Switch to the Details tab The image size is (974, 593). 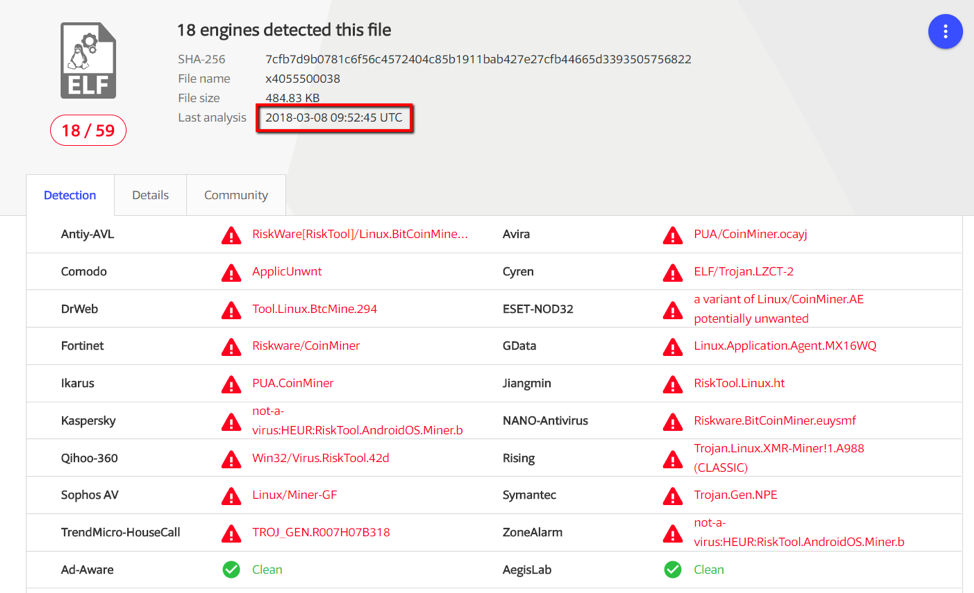coord(150,195)
